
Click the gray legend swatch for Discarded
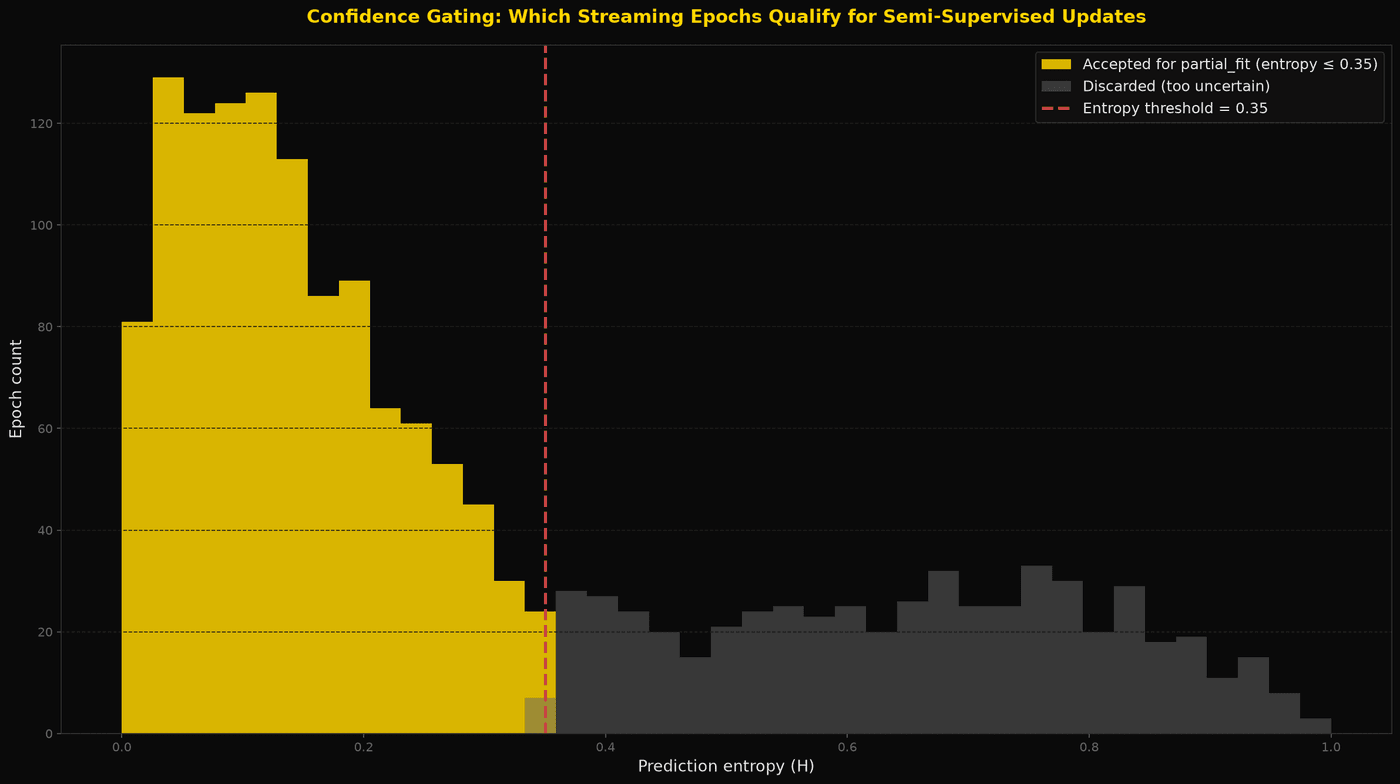point(1056,86)
